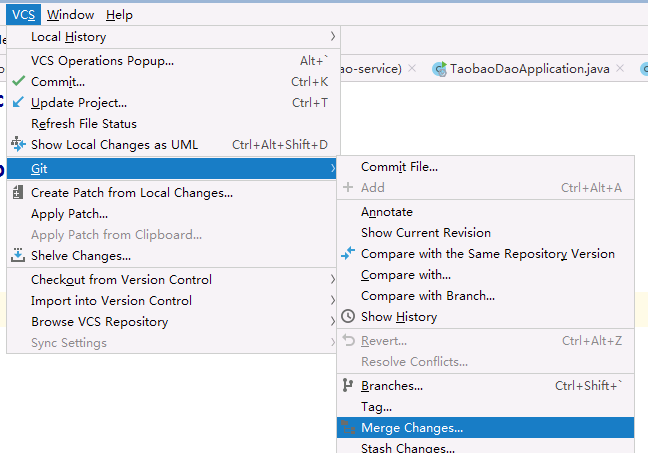648x453 pixels.
Task: Click the Branches fork icon
Action: 348,385
